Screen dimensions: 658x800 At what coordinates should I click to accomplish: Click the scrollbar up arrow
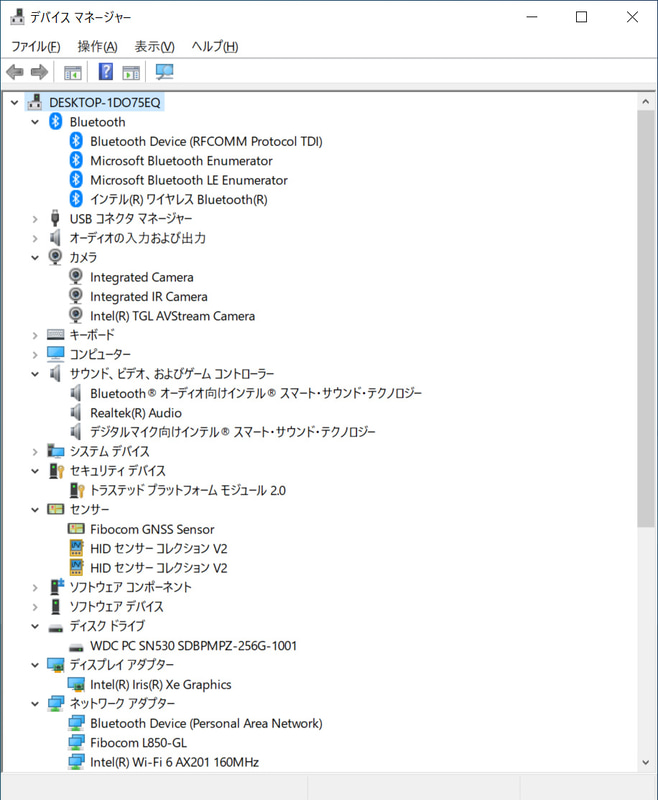[x=646, y=102]
